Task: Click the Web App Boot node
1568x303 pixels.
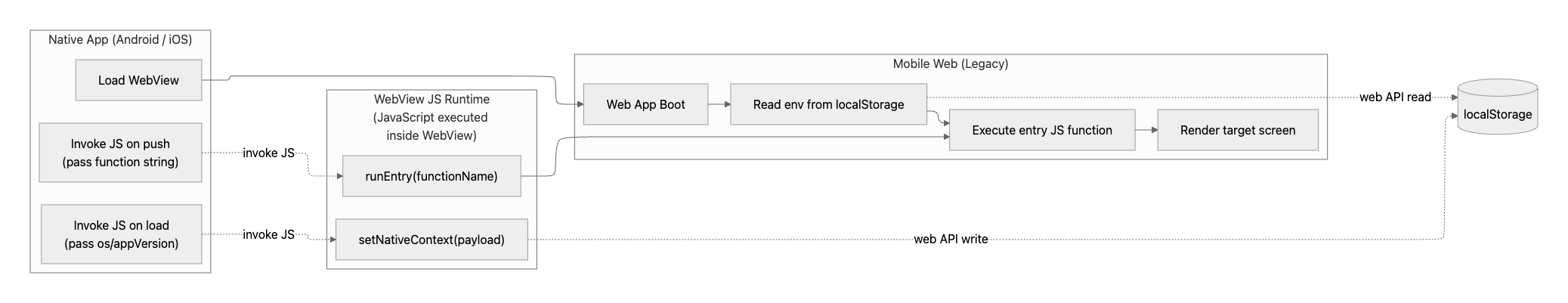Action: tap(645, 104)
